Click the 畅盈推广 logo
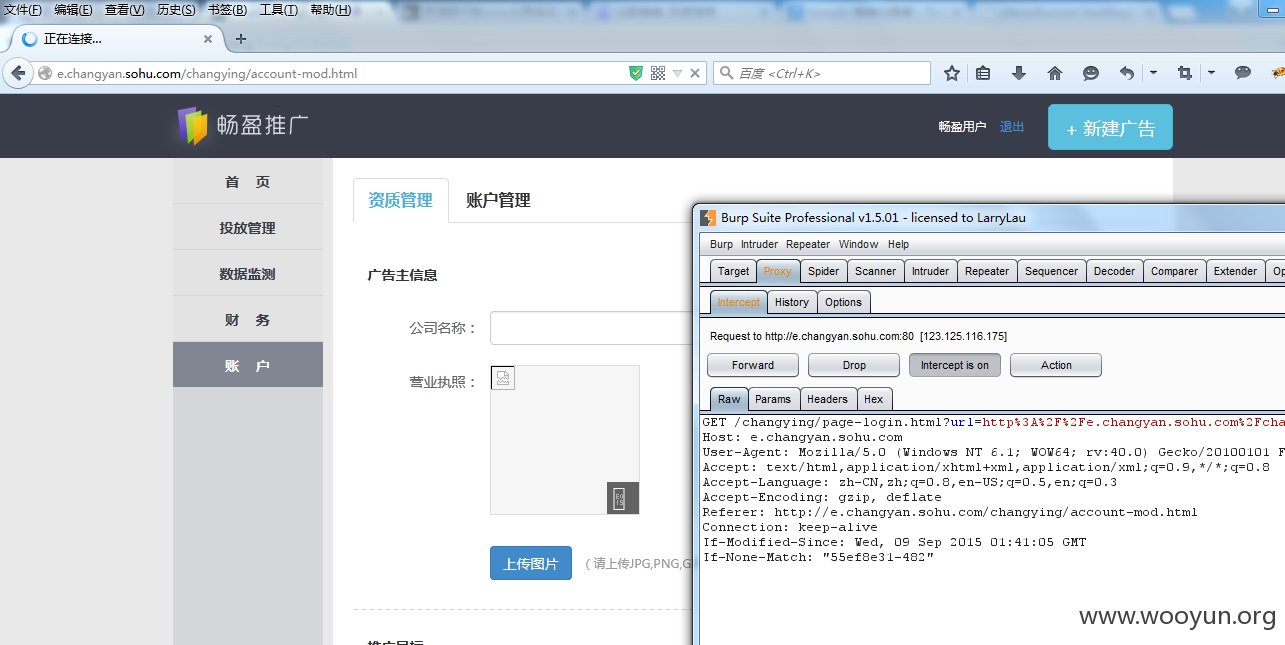Screen dimensions: 1285x645 tap(243, 126)
